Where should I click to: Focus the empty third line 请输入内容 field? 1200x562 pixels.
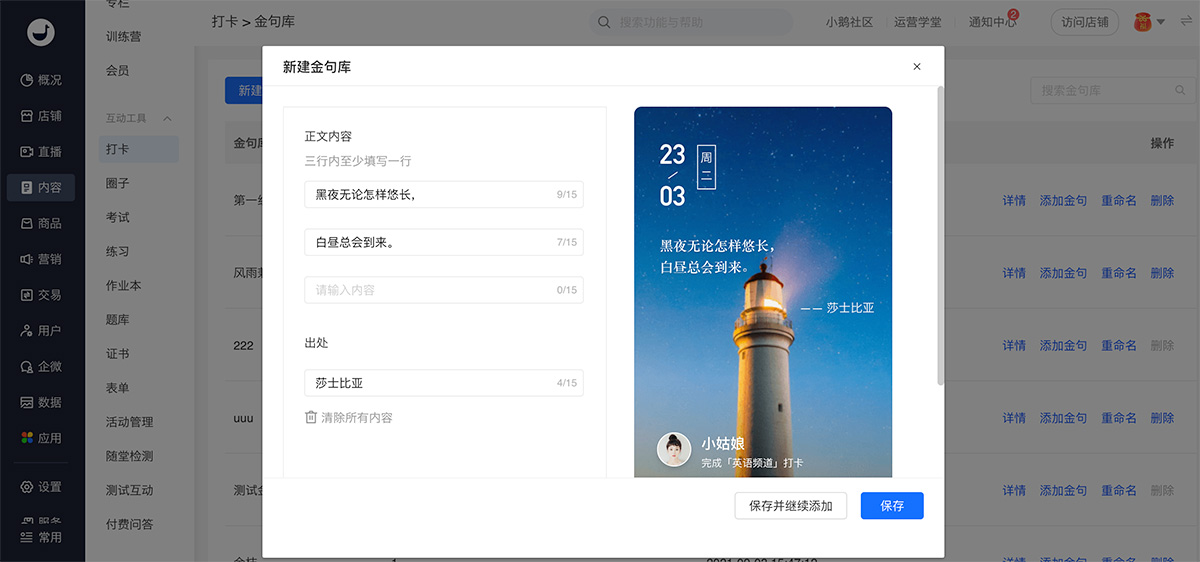pyautogui.click(x=443, y=290)
